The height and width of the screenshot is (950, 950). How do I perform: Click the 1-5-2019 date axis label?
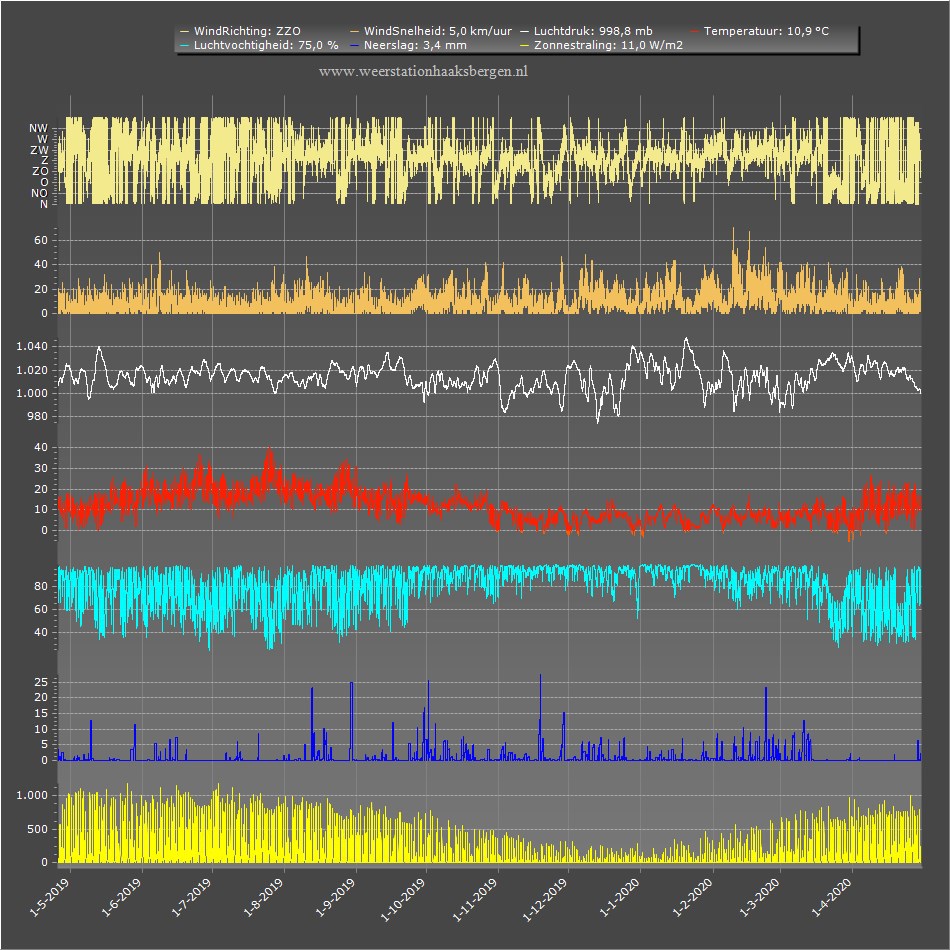(x=50, y=897)
